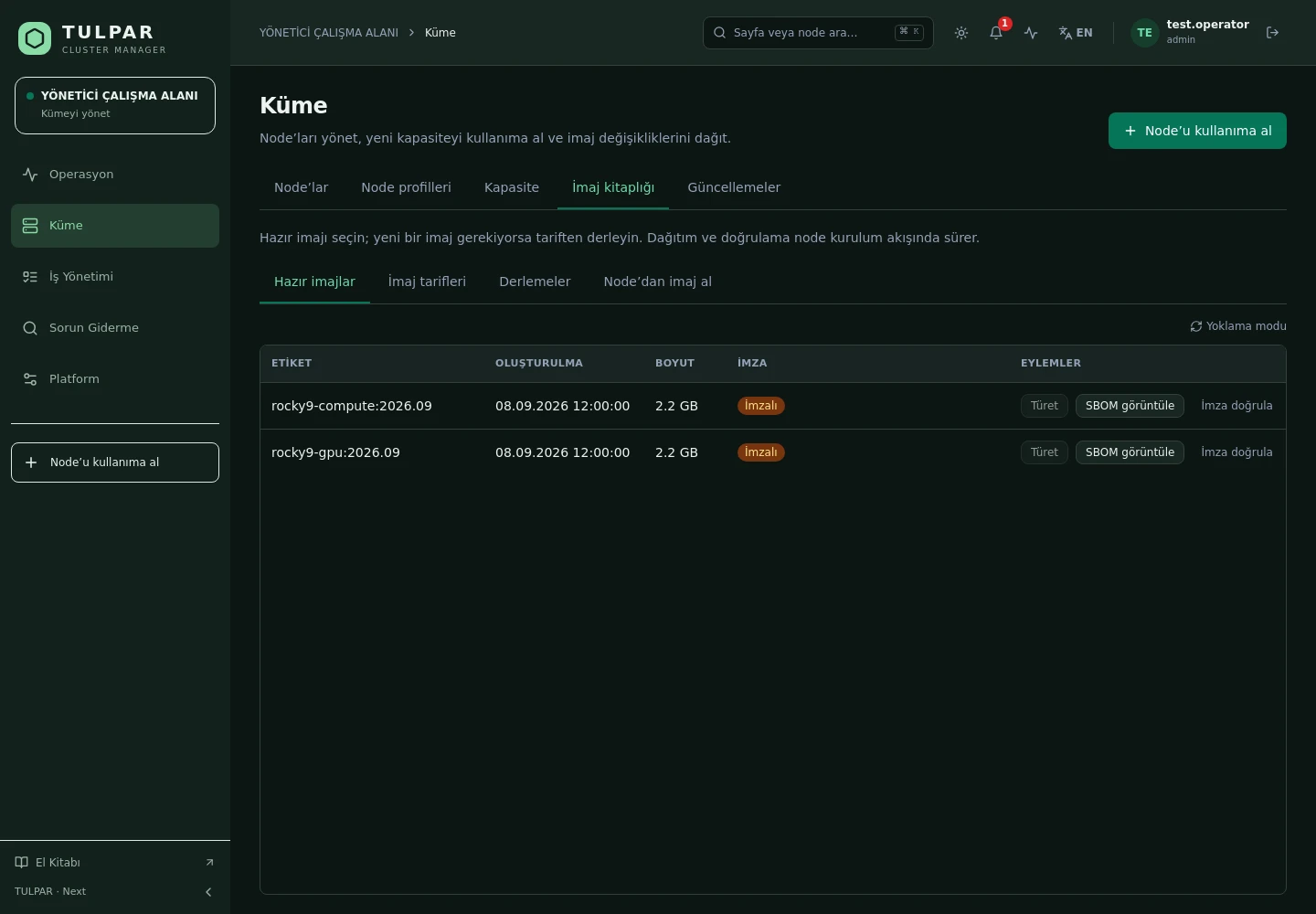Image resolution: width=1316 pixels, height=914 pixels.
Task: Click the YÖNETİCİ ÇALIŞMA ALANI breadcrumb link
Action: (x=329, y=33)
